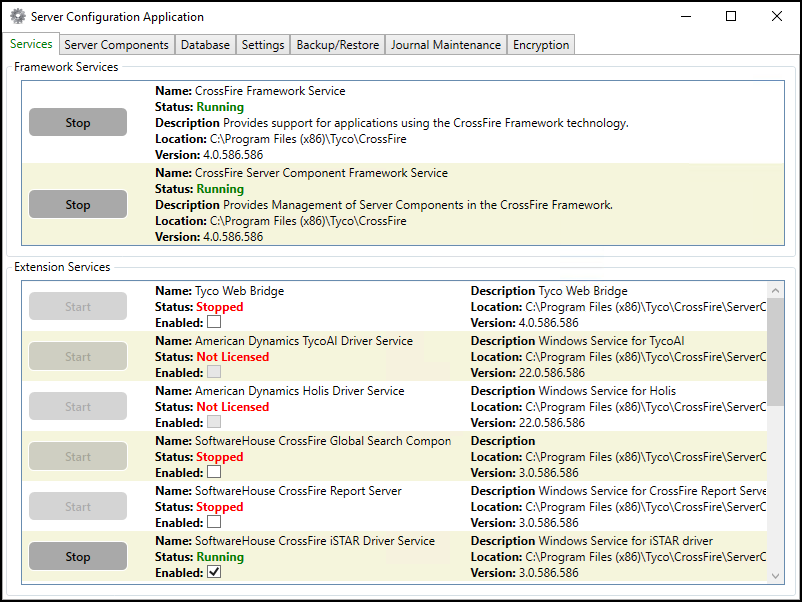
Task: Maximize the Server Configuration Application window
Action: click(x=731, y=17)
